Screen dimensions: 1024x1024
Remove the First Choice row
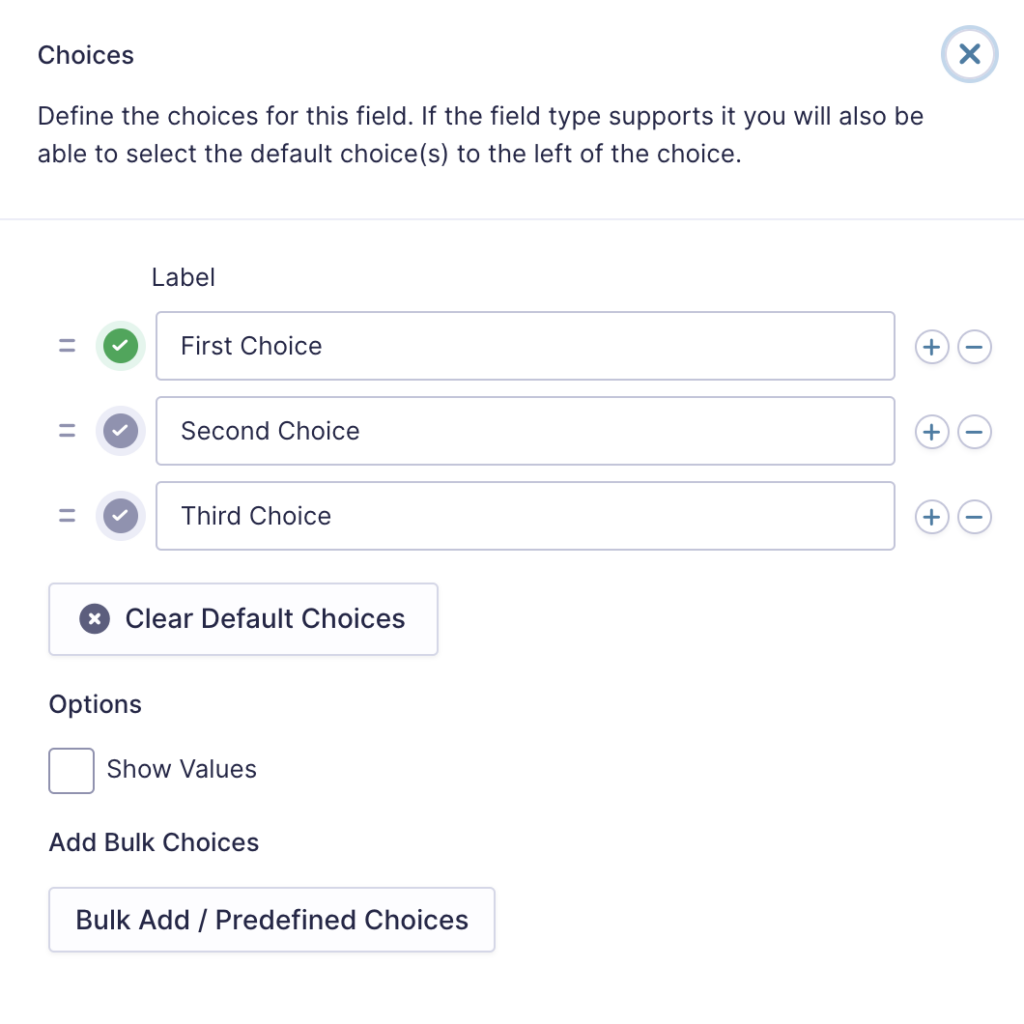pyautogui.click(x=974, y=347)
